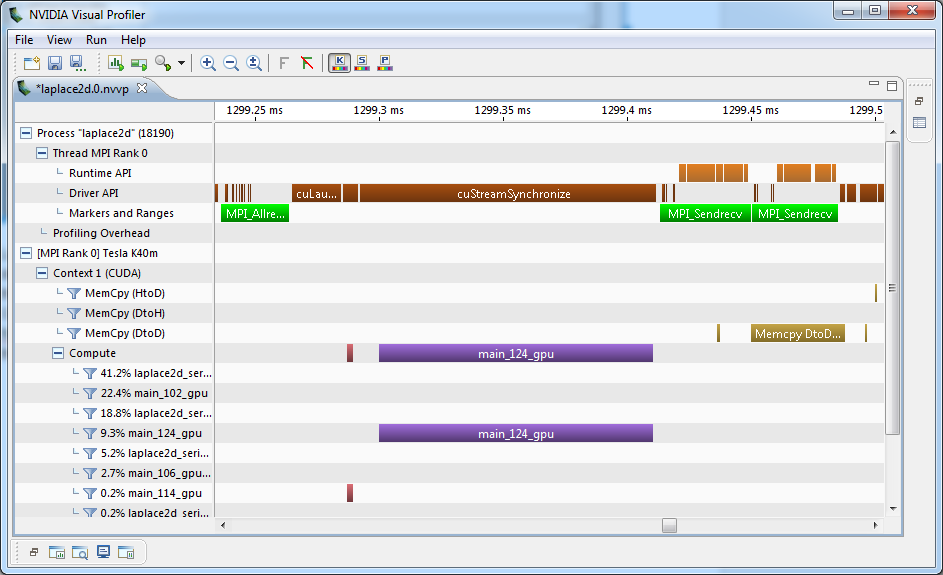Screen dimensions: 943x575
Task: Click the zoom-to-fit timeline icon
Action: pos(254,63)
